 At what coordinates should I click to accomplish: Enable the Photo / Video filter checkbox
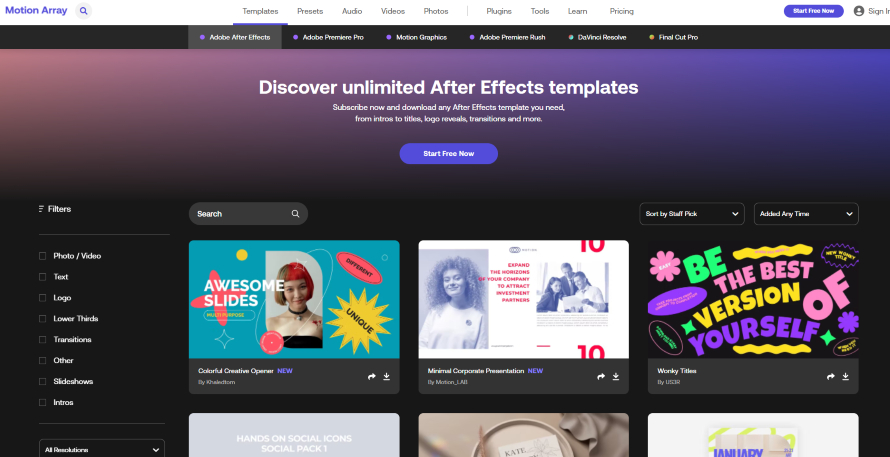pyautogui.click(x=43, y=256)
